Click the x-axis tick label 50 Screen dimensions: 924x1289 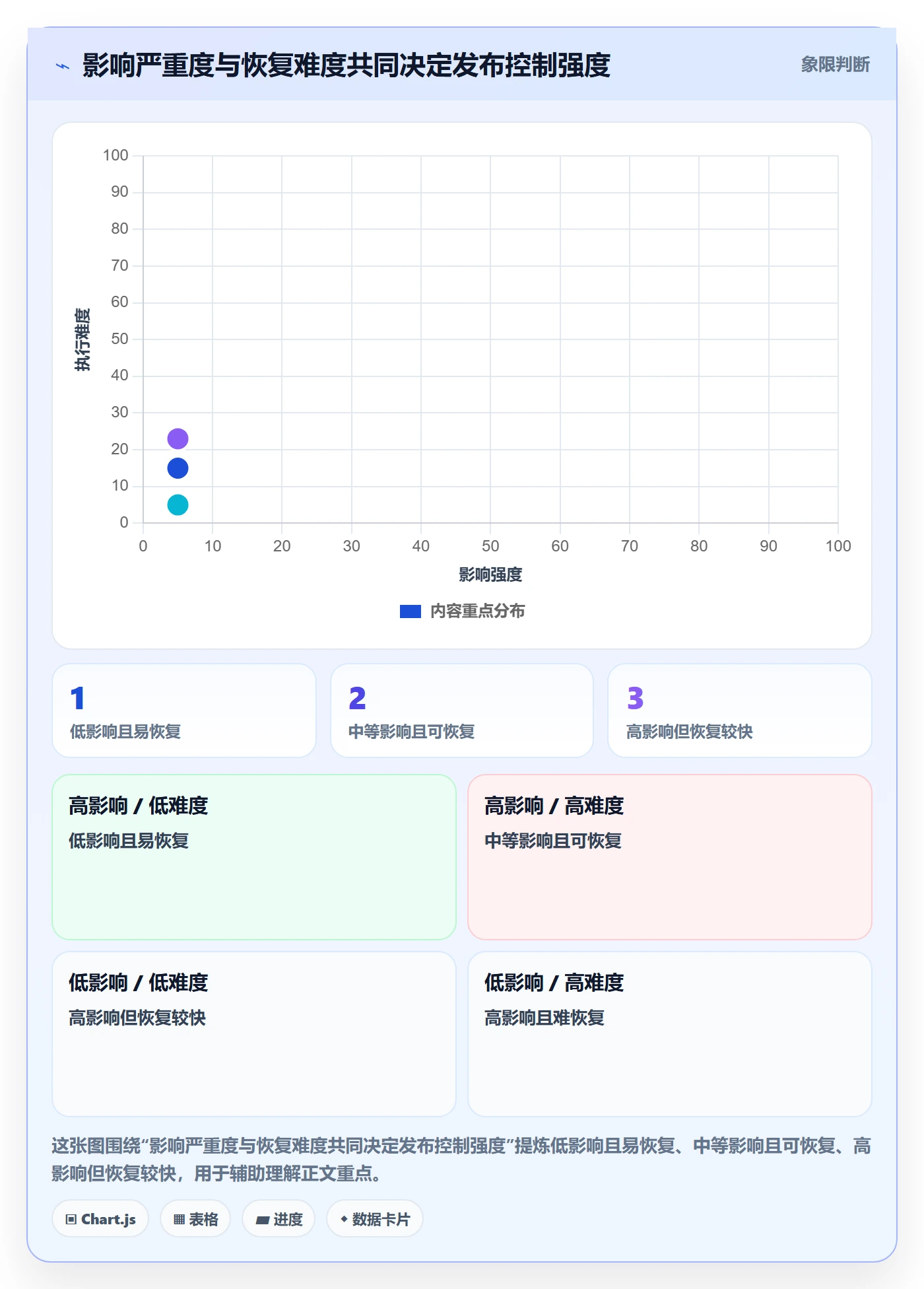point(490,546)
